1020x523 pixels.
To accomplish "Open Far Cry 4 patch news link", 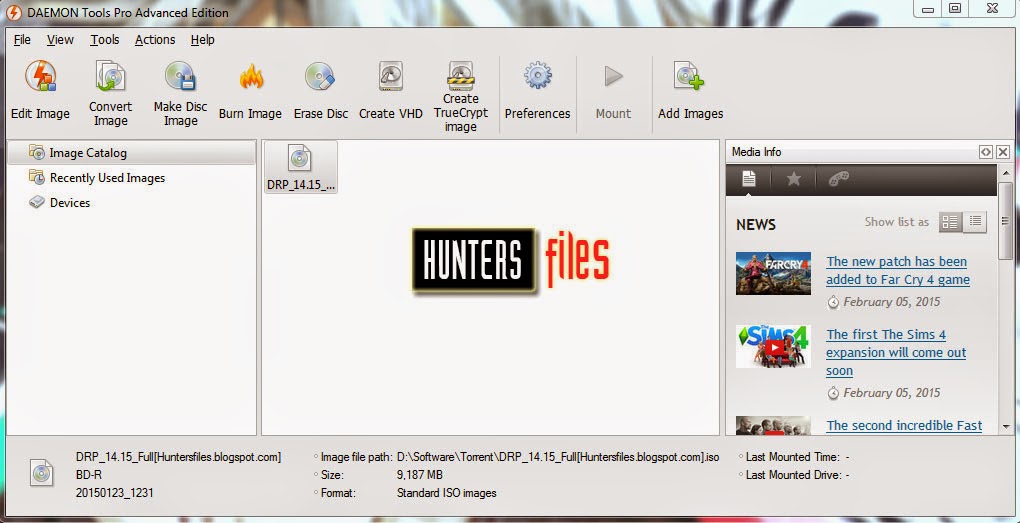I will click(897, 271).
